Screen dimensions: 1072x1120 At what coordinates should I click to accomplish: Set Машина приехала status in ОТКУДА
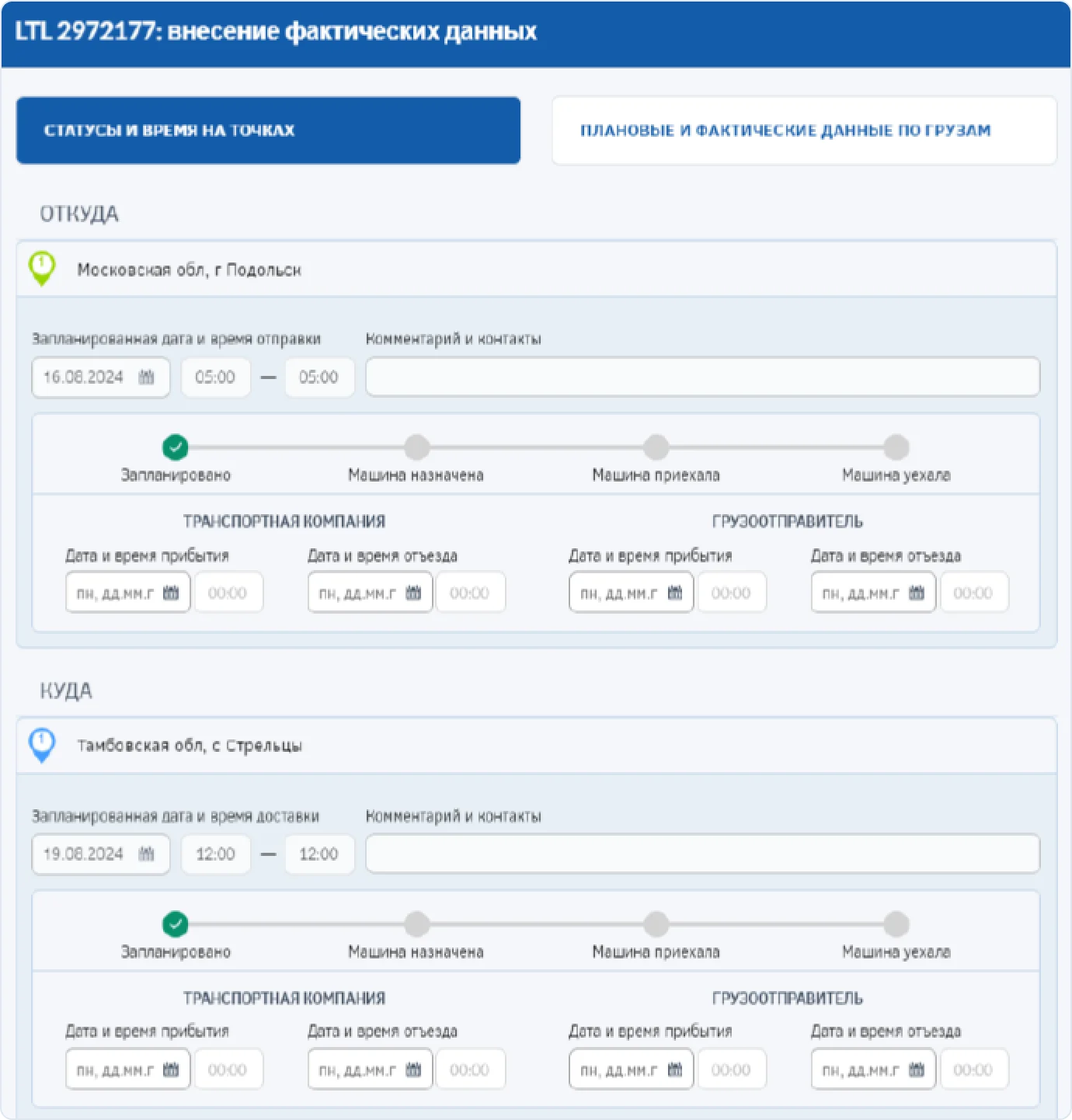pos(656,447)
